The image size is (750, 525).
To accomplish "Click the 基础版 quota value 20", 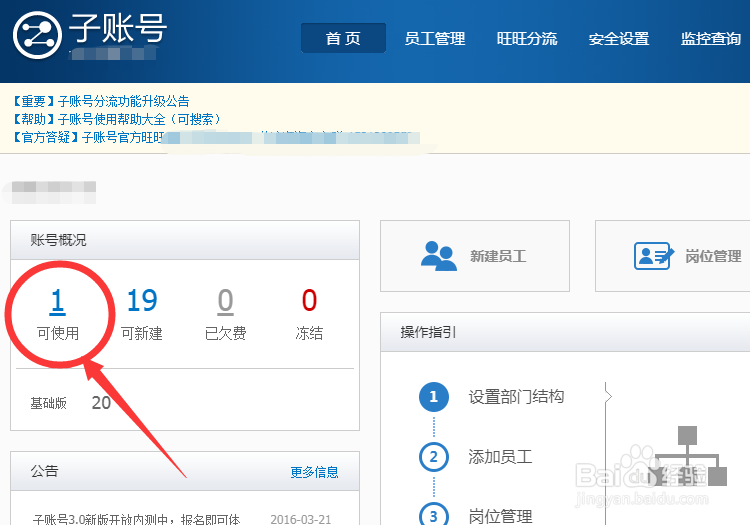I will pyautogui.click(x=101, y=403).
